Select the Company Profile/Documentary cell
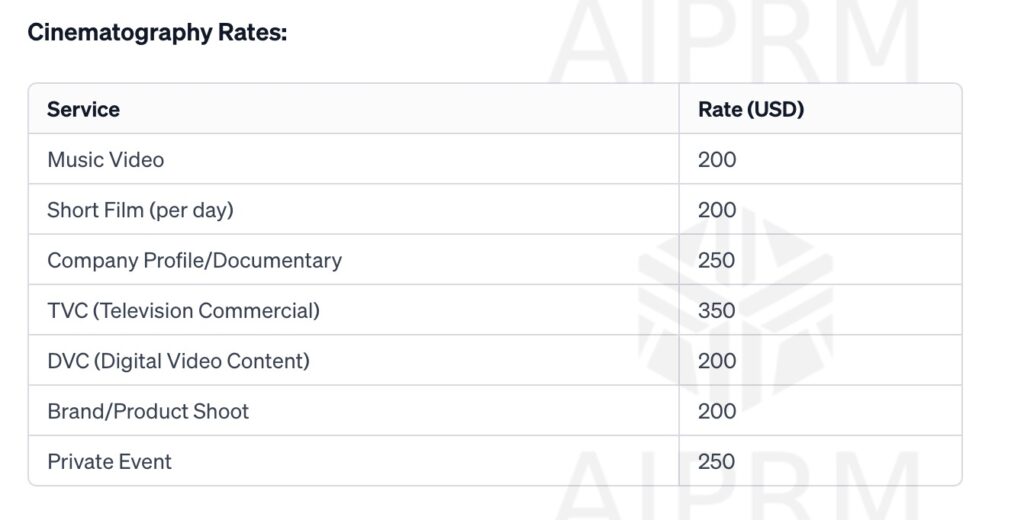This screenshot has width=1024, height=520. coord(194,260)
